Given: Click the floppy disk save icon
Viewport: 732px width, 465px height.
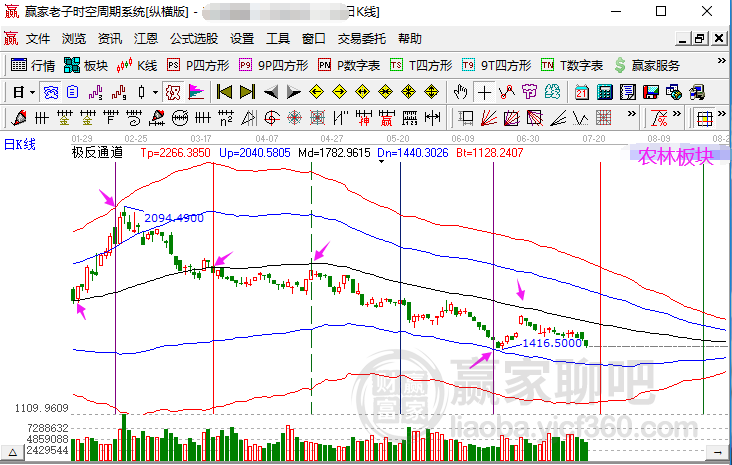Looking at the screenshot, I should pyautogui.click(x=651, y=92).
